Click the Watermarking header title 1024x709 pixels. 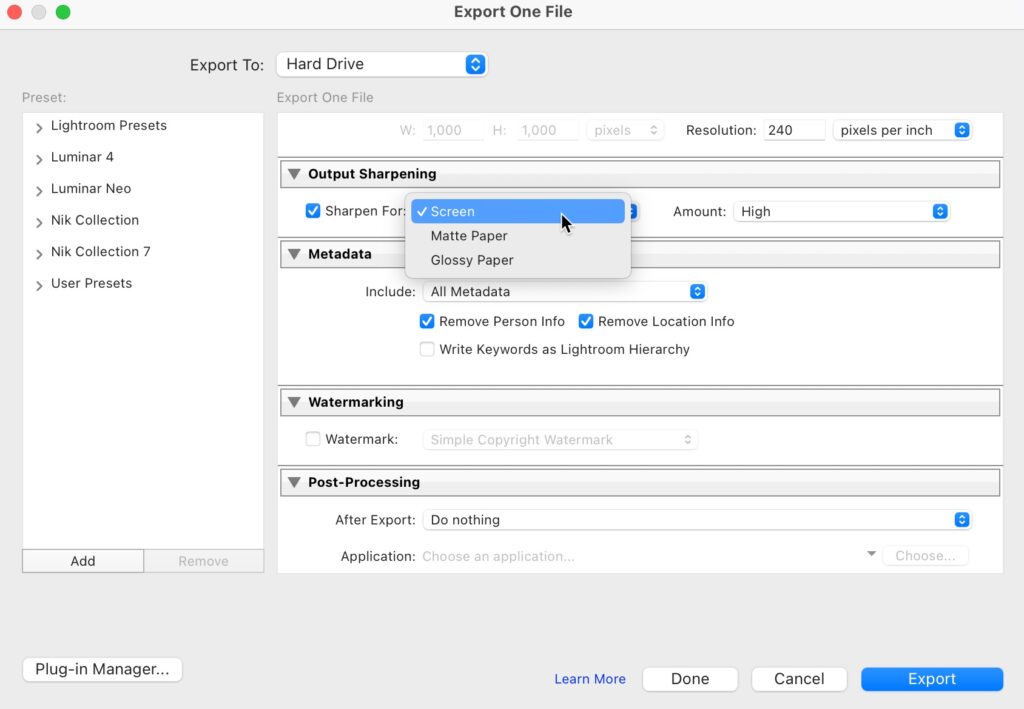coord(356,402)
